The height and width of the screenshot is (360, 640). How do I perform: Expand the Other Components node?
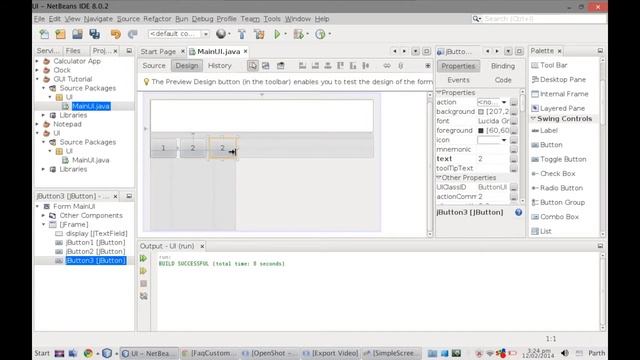44,216
